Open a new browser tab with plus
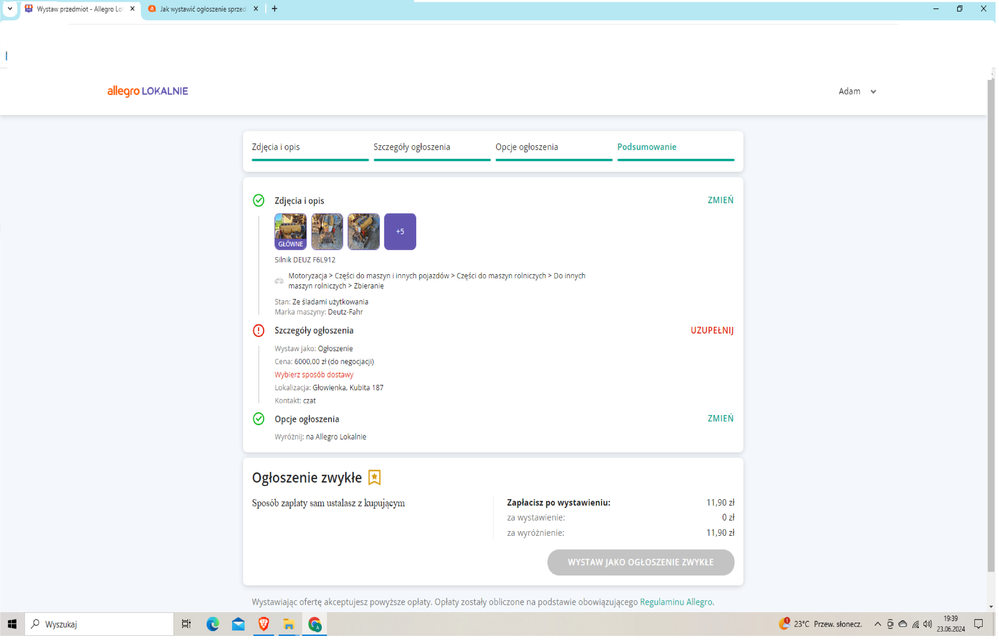 (x=275, y=9)
